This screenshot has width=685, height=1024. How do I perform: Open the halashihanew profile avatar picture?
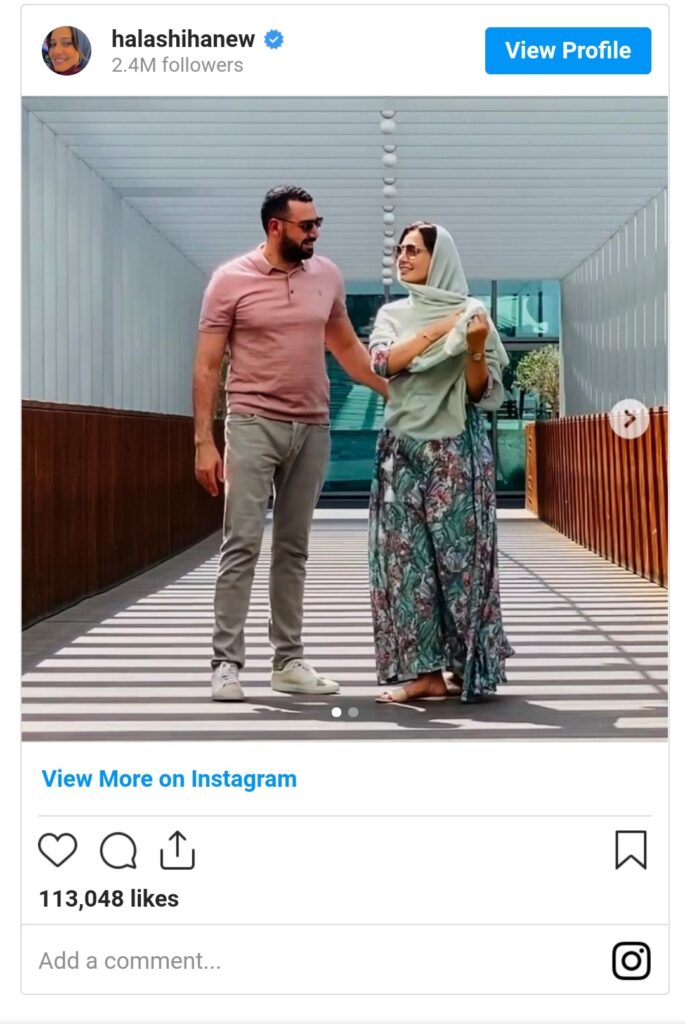pos(66,51)
